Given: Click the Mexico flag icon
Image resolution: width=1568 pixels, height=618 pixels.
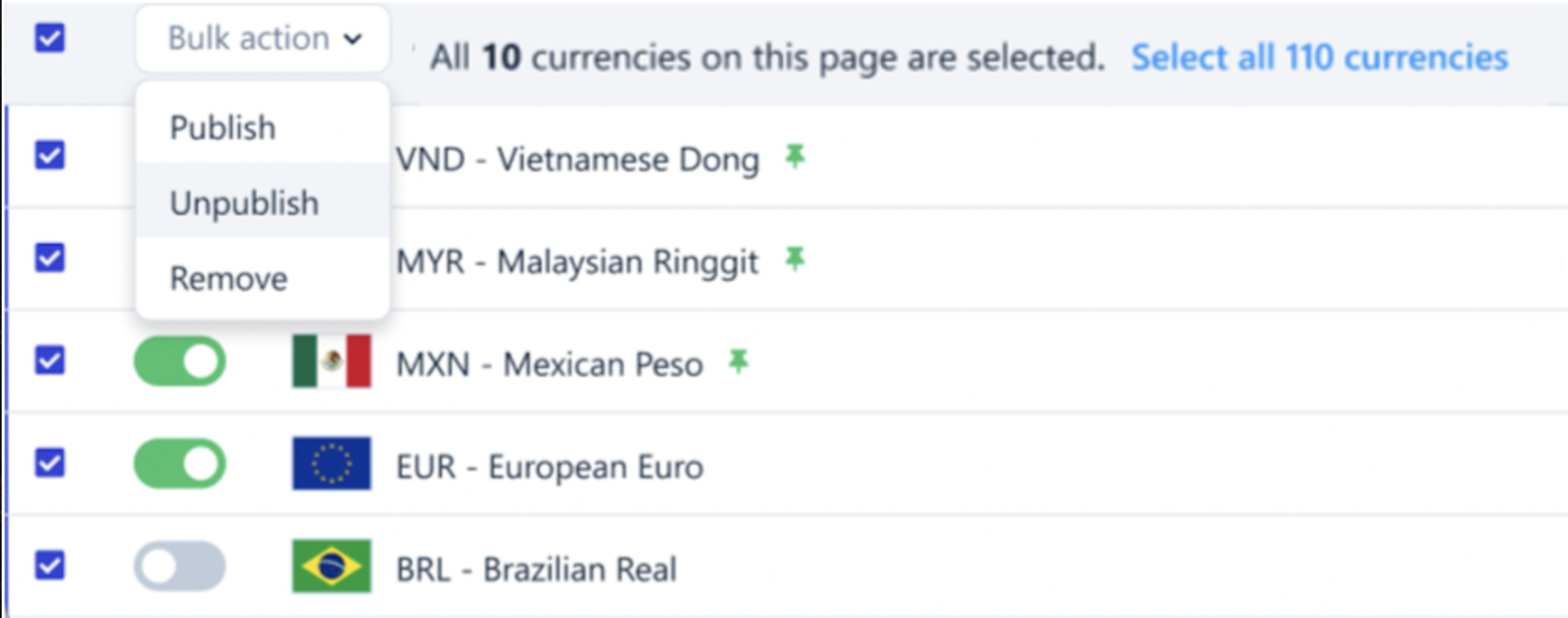Looking at the screenshot, I should (x=331, y=361).
